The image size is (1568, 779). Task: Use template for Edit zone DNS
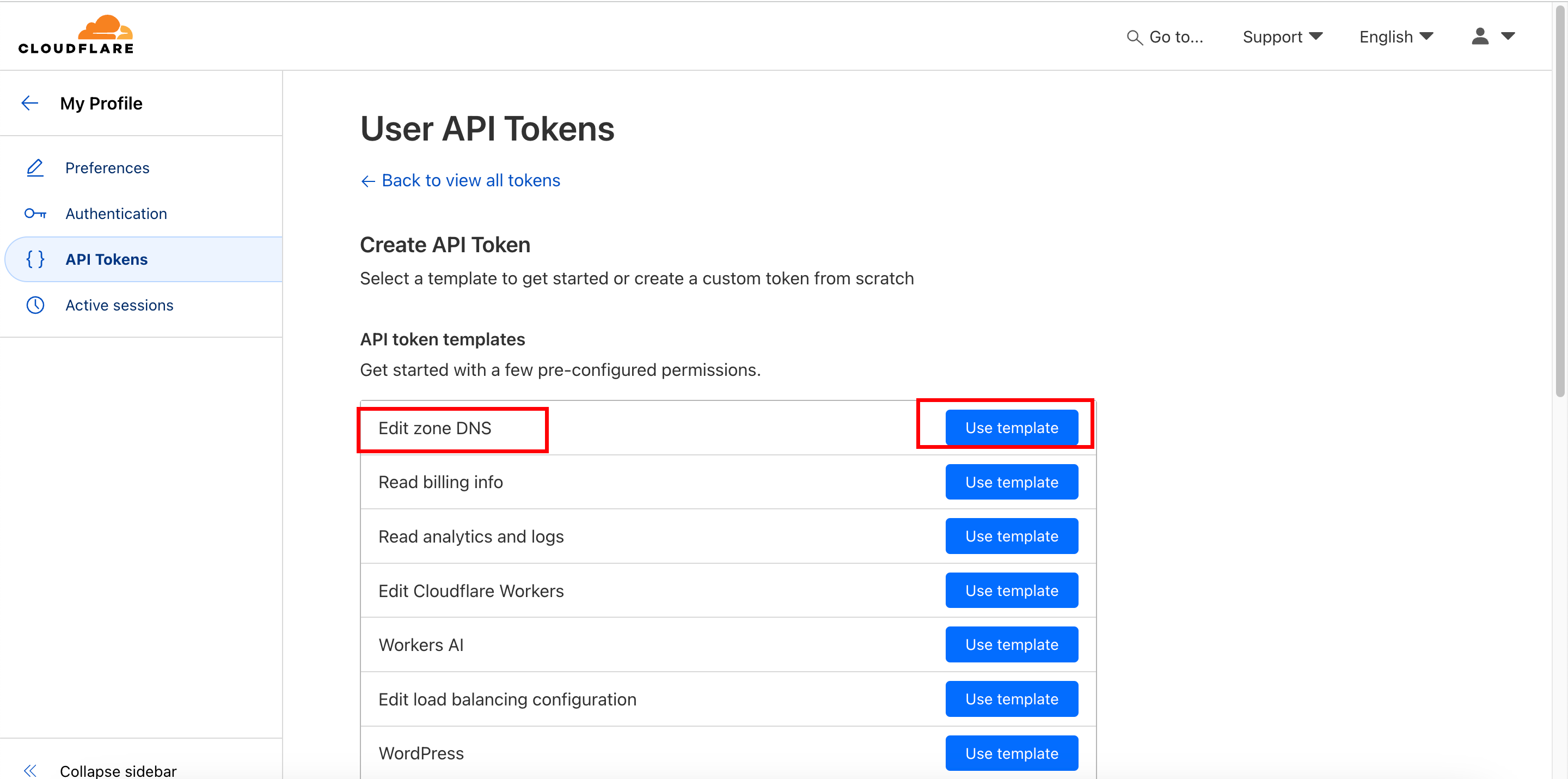click(1011, 428)
